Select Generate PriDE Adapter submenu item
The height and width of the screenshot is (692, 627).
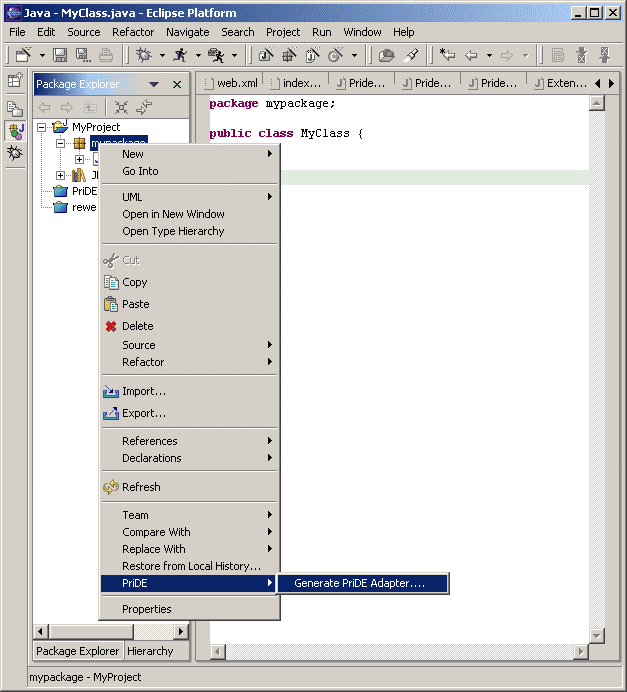(x=359, y=583)
